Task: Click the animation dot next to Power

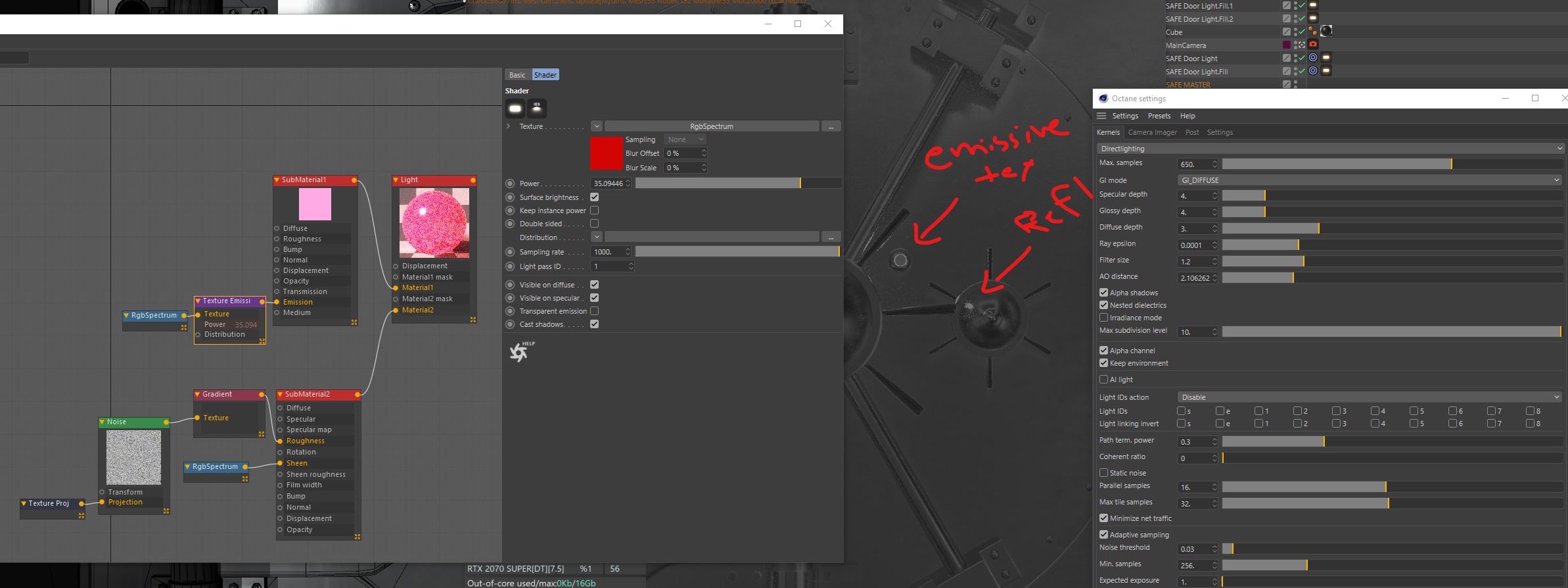Action: pyautogui.click(x=510, y=184)
